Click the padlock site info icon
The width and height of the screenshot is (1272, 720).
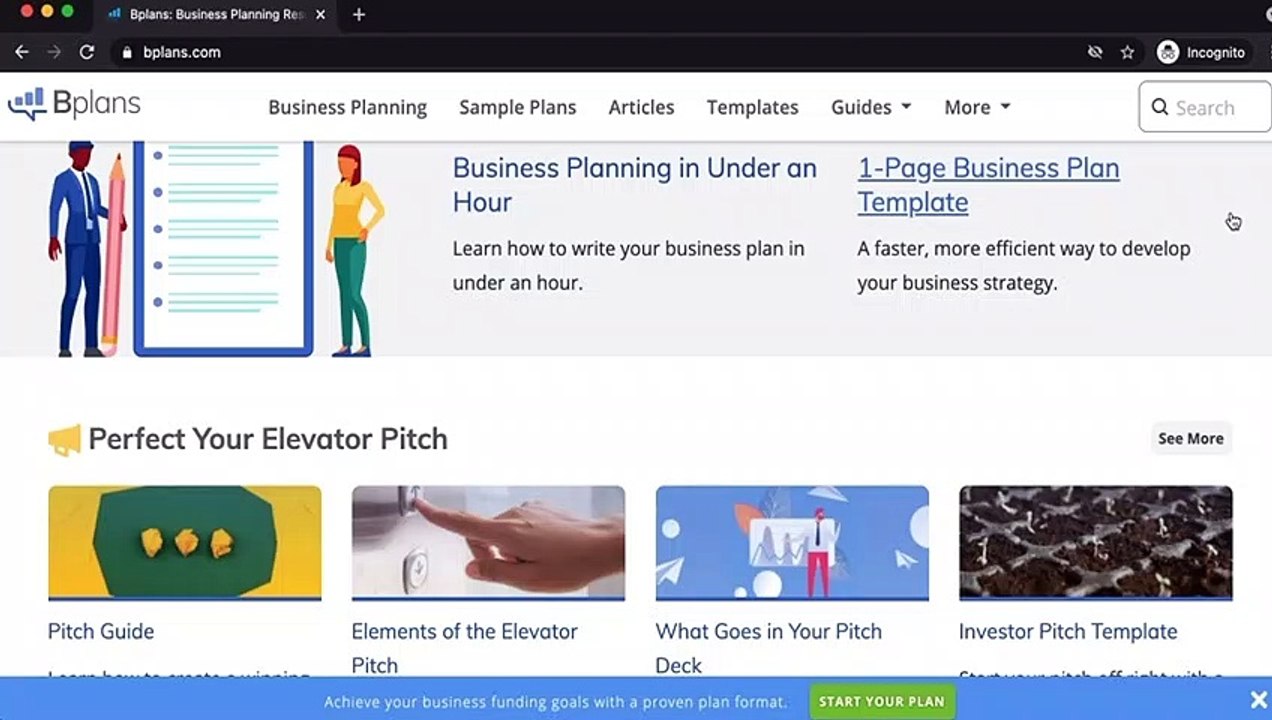click(x=126, y=52)
